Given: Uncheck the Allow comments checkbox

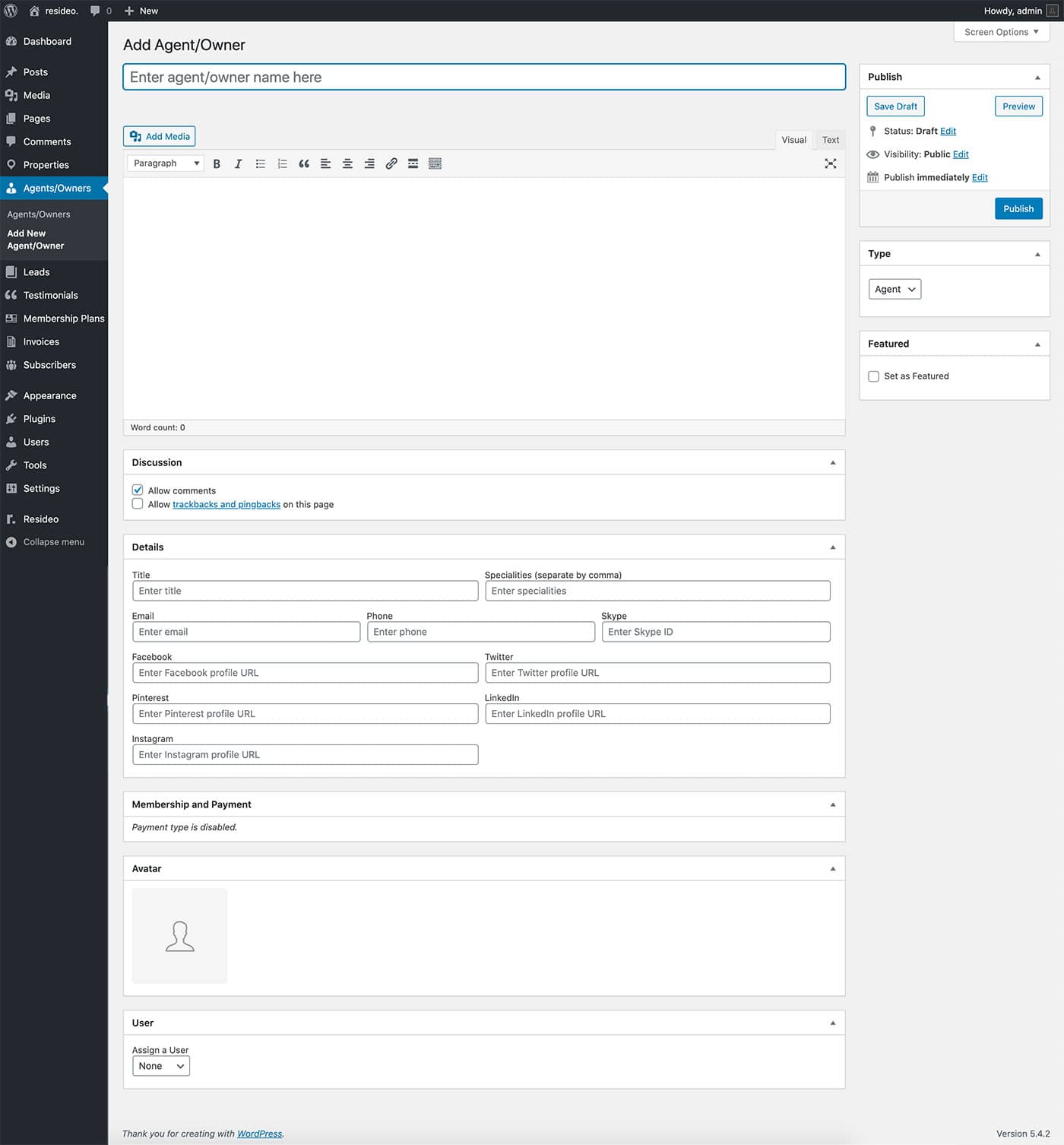Looking at the screenshot, I should (x=138, y=490).
